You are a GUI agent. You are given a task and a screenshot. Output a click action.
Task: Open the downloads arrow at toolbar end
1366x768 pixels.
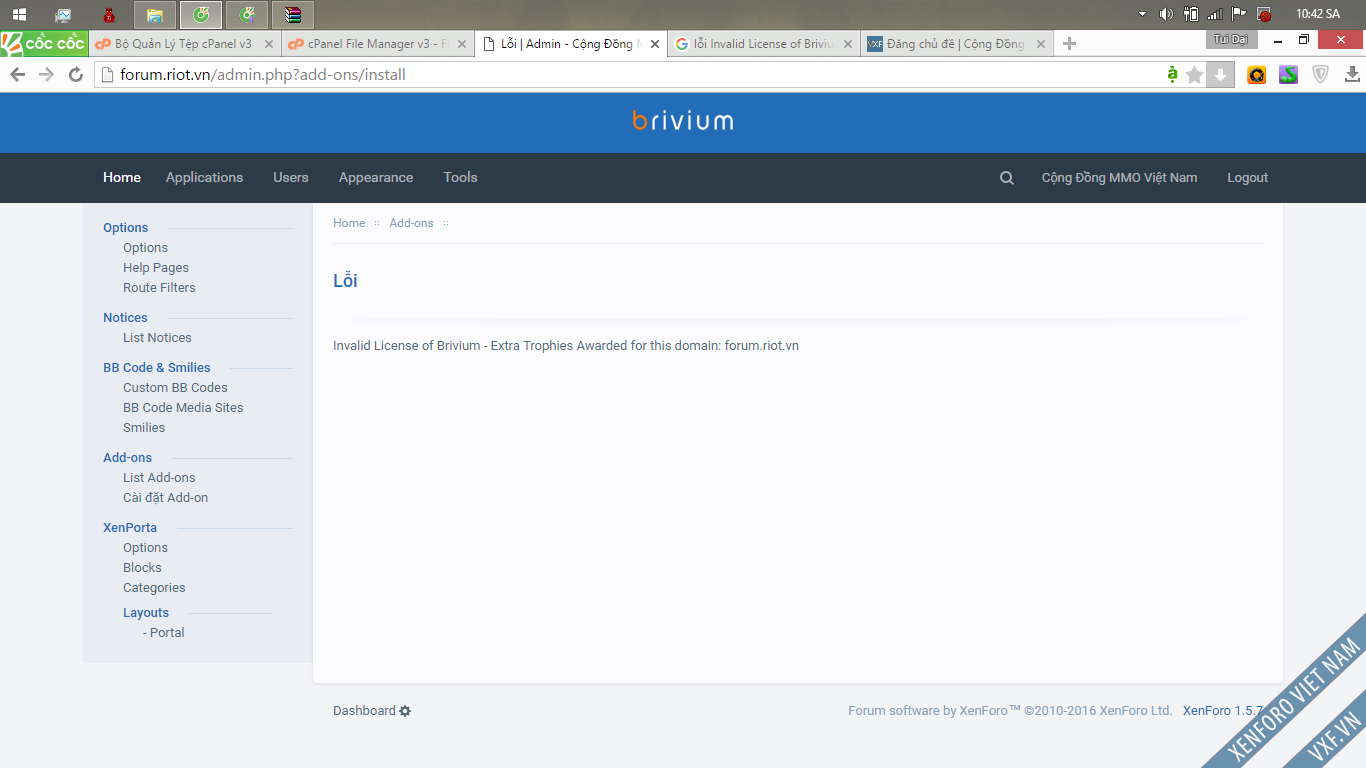point(1352,74)
